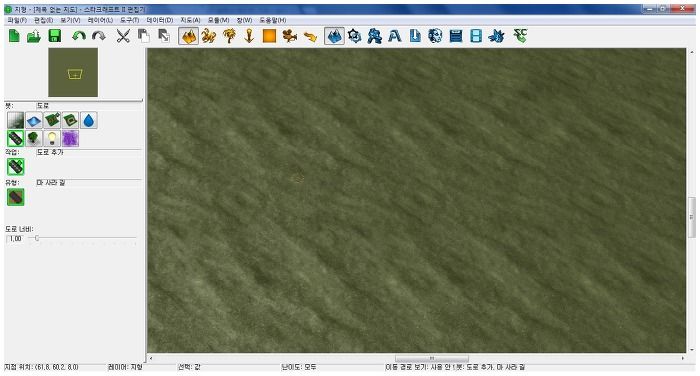Viewport: 700px width, 376px height.
Task: Open the 보기(V) menu
Action: [70, 20]
